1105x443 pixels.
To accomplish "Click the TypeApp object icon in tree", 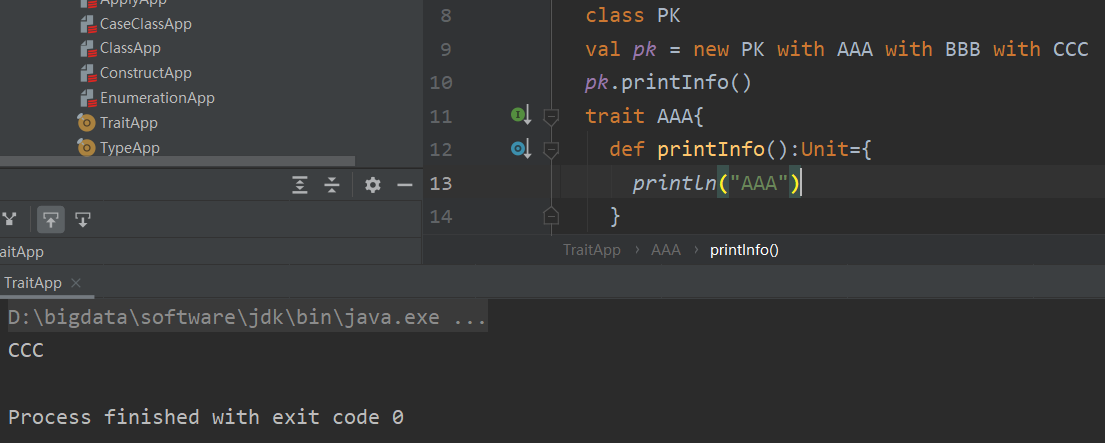I will click(87, 148).
